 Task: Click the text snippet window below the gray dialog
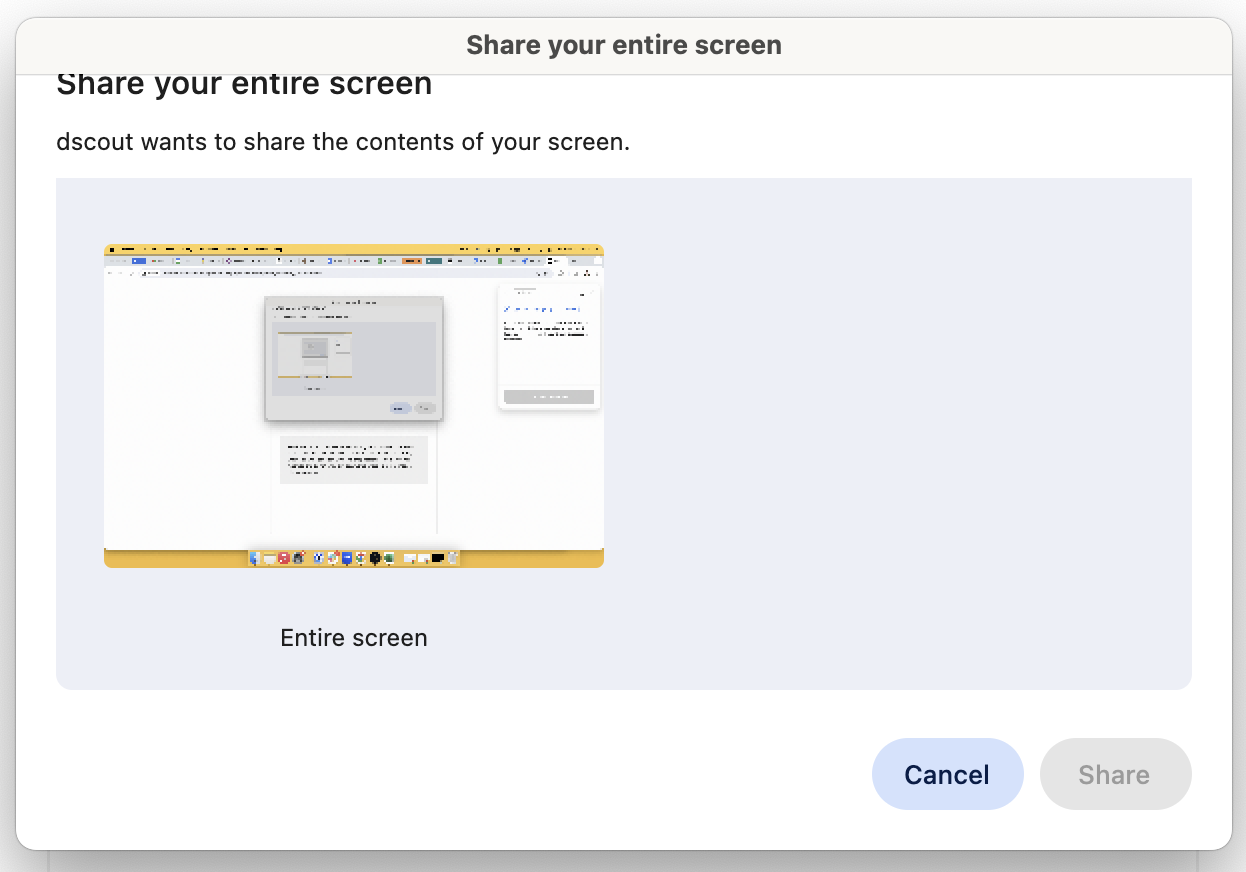353,459
